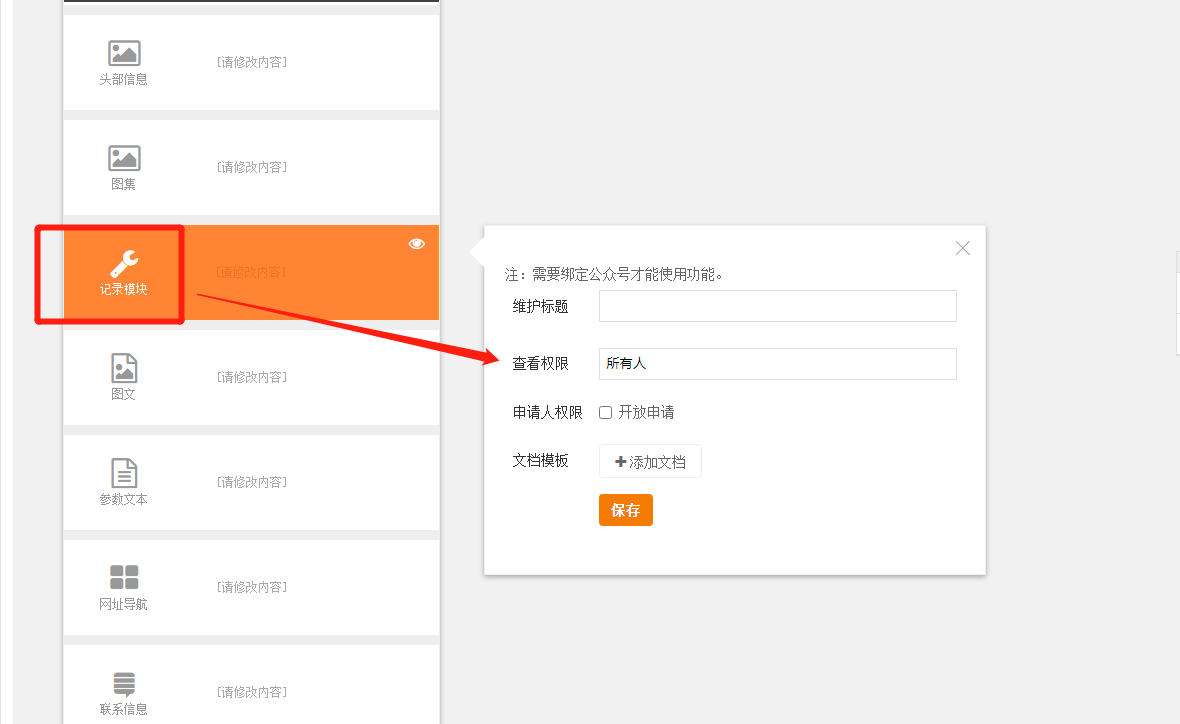Viewport: 1180px width, 724px height.
Task: Click the 联系信息 message icon
Action: pyautogui.click(x=124, y=684)
